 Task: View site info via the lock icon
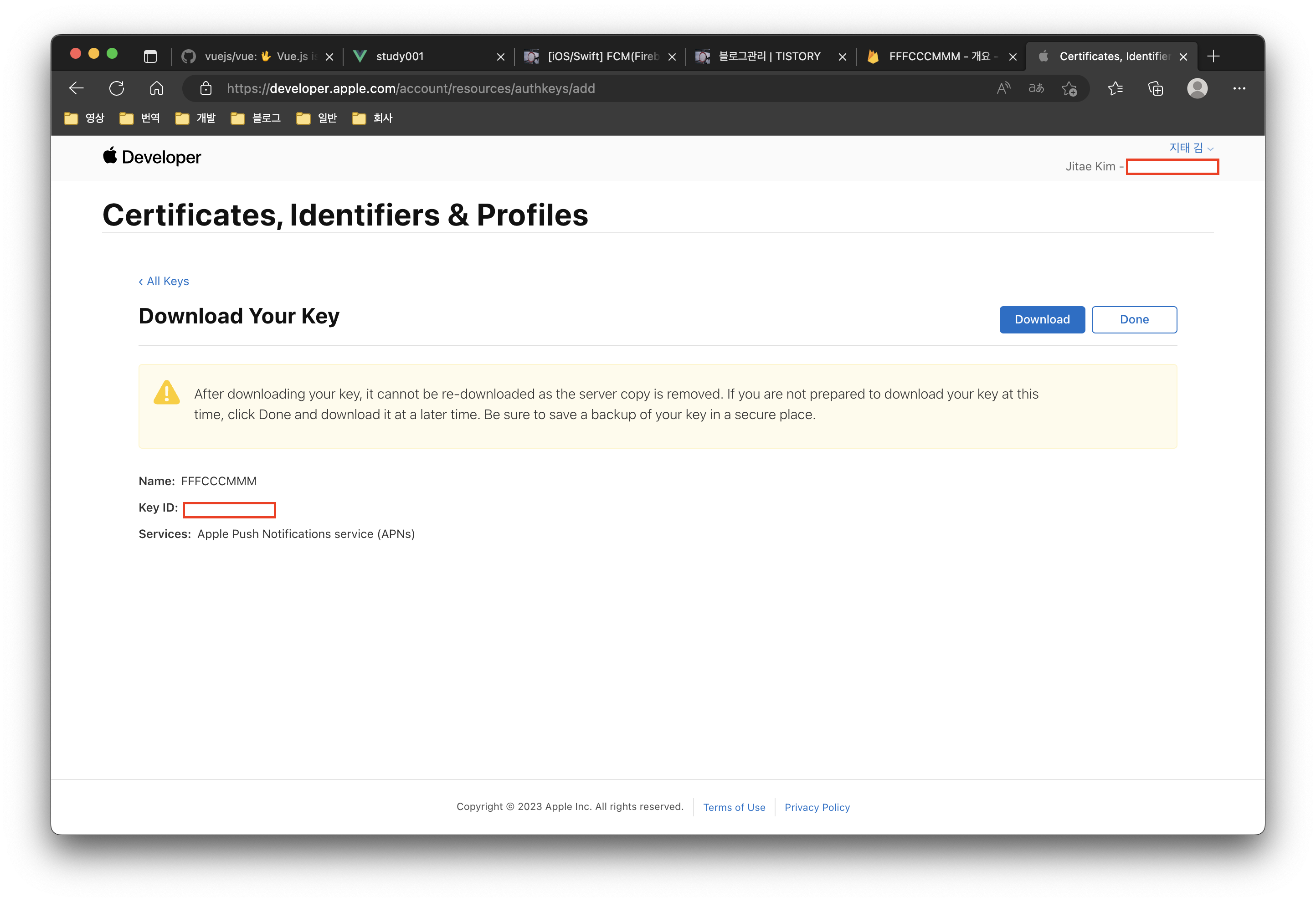pyautogui.click(x=206, y=88)
